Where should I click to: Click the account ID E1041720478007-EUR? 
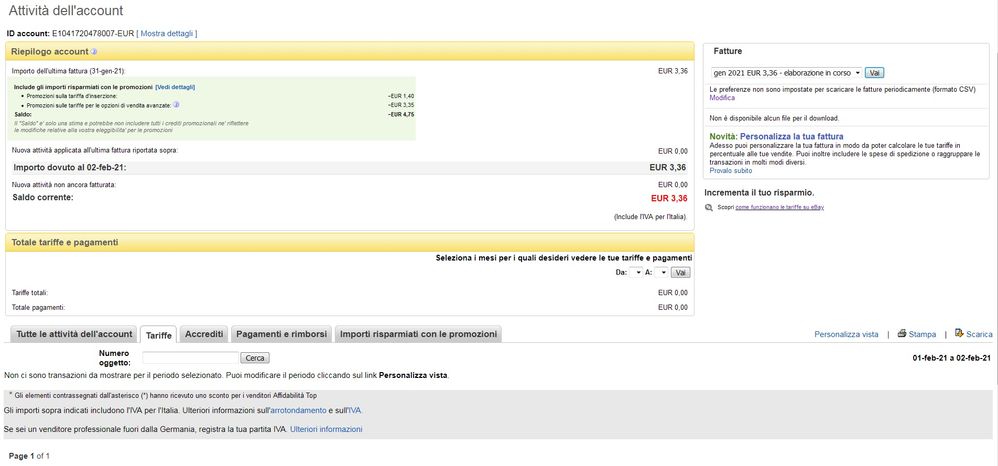click(x=93, y=33)
